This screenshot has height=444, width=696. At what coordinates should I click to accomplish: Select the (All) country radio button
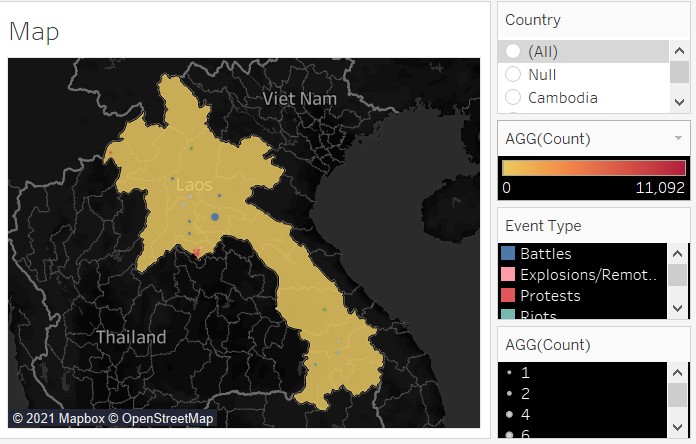(513, 51)
